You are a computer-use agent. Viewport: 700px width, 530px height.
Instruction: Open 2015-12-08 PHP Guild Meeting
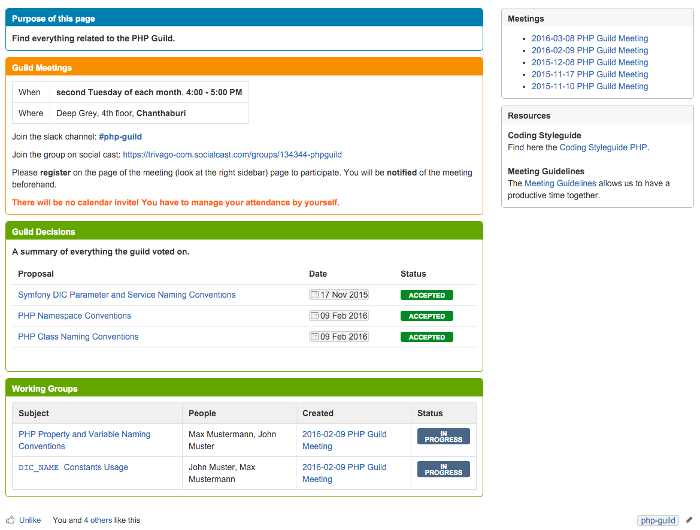click(x=589, y=63)
